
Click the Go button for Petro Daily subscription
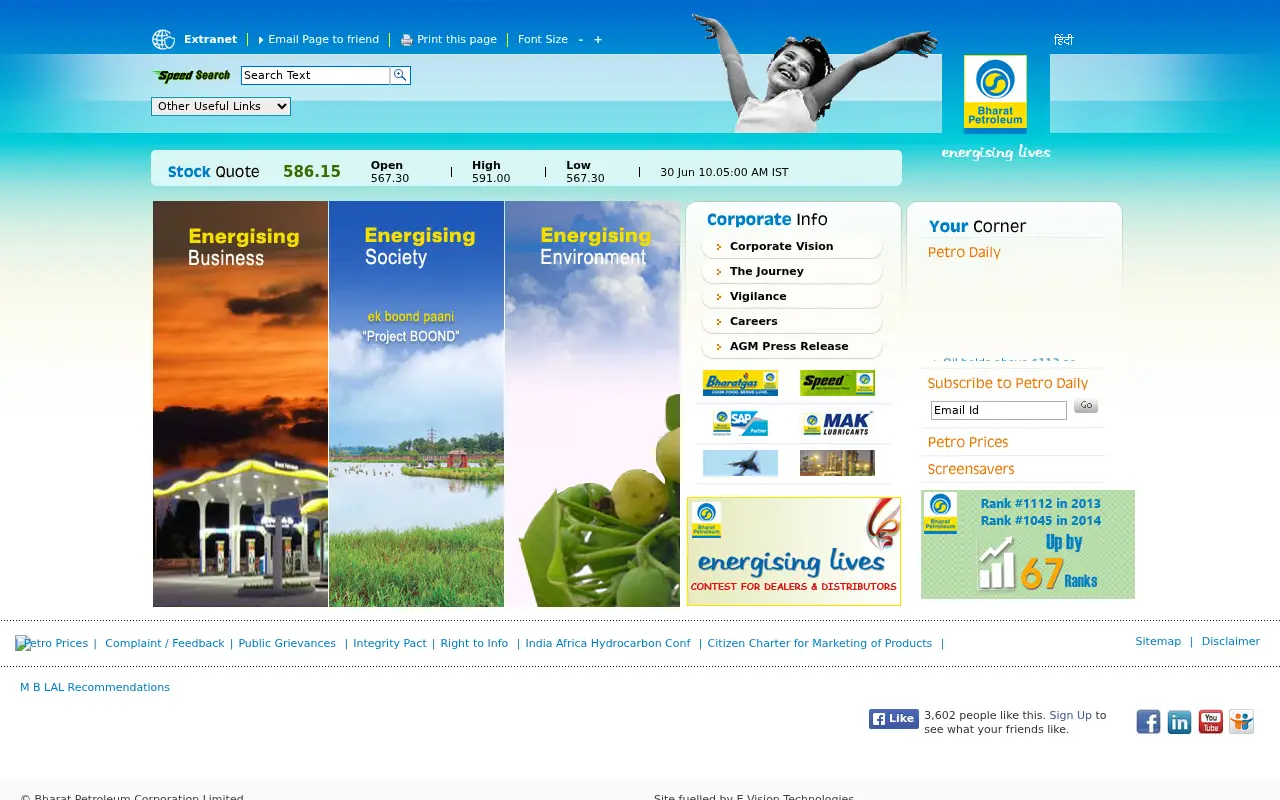[1086, 406]
